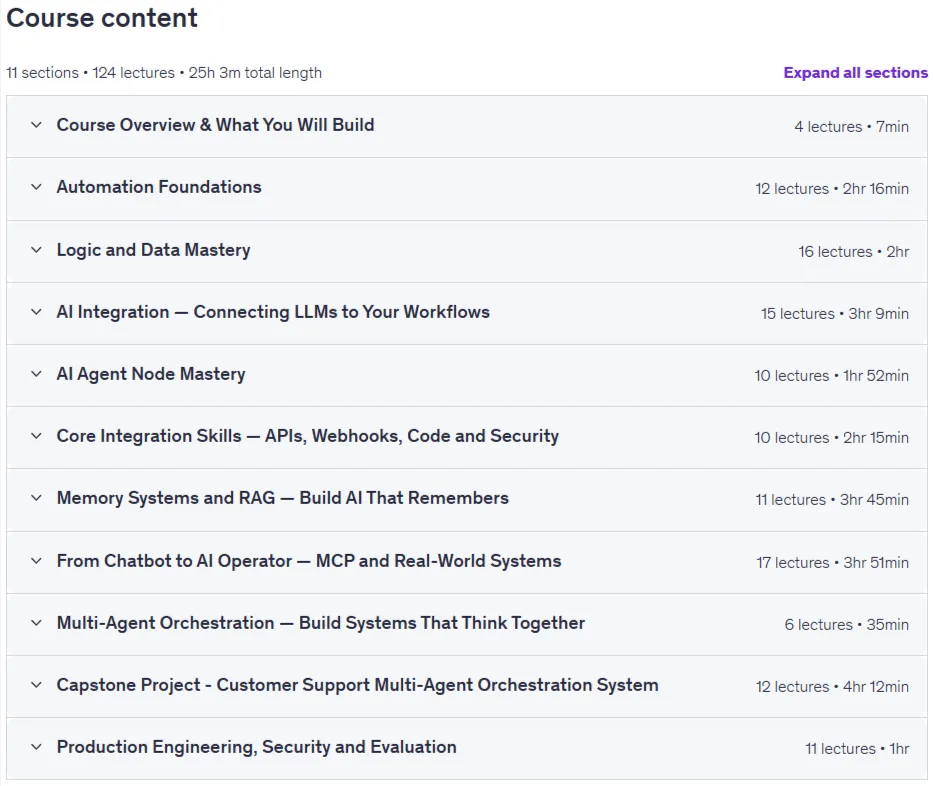Click the Expand all sections link
Image resolution: width=933 pixels, height=786 pixels.
pos(855,73)
